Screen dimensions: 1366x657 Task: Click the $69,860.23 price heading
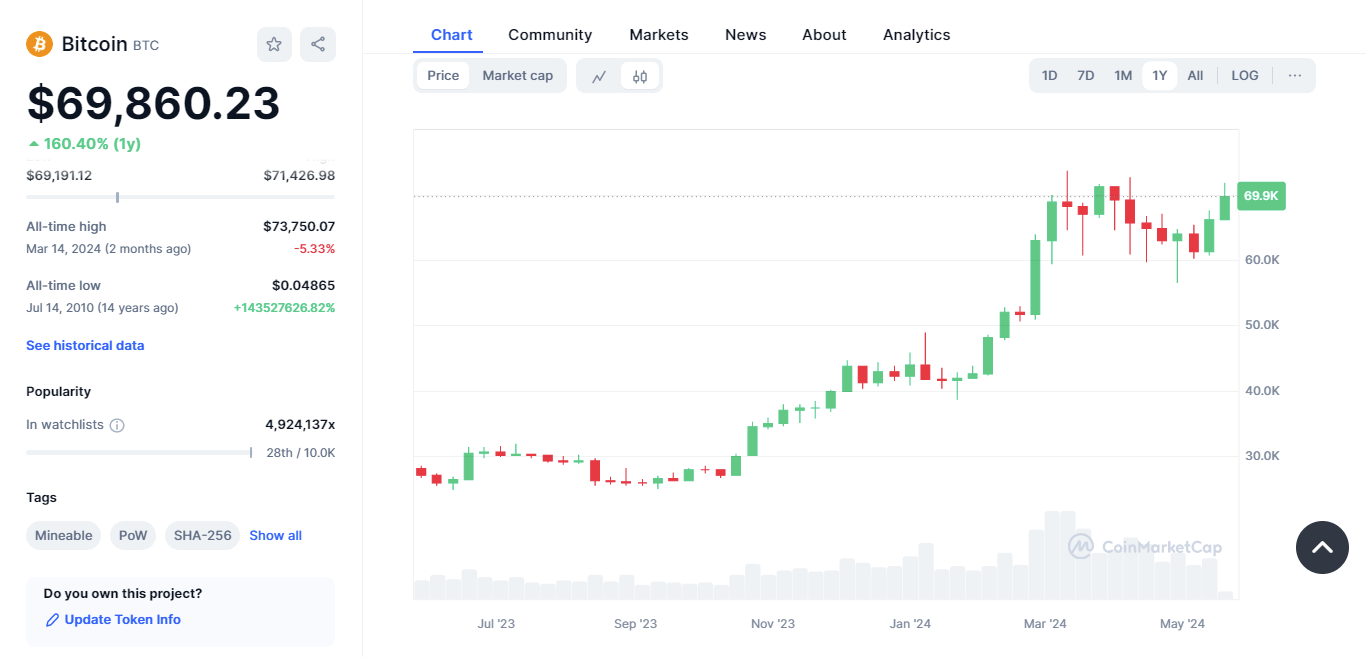click(153, 104)
